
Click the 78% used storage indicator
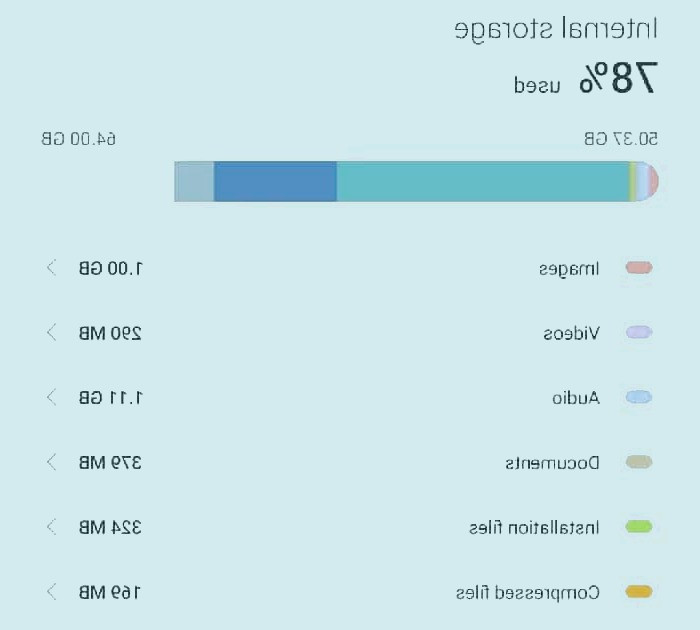point(586,80)
